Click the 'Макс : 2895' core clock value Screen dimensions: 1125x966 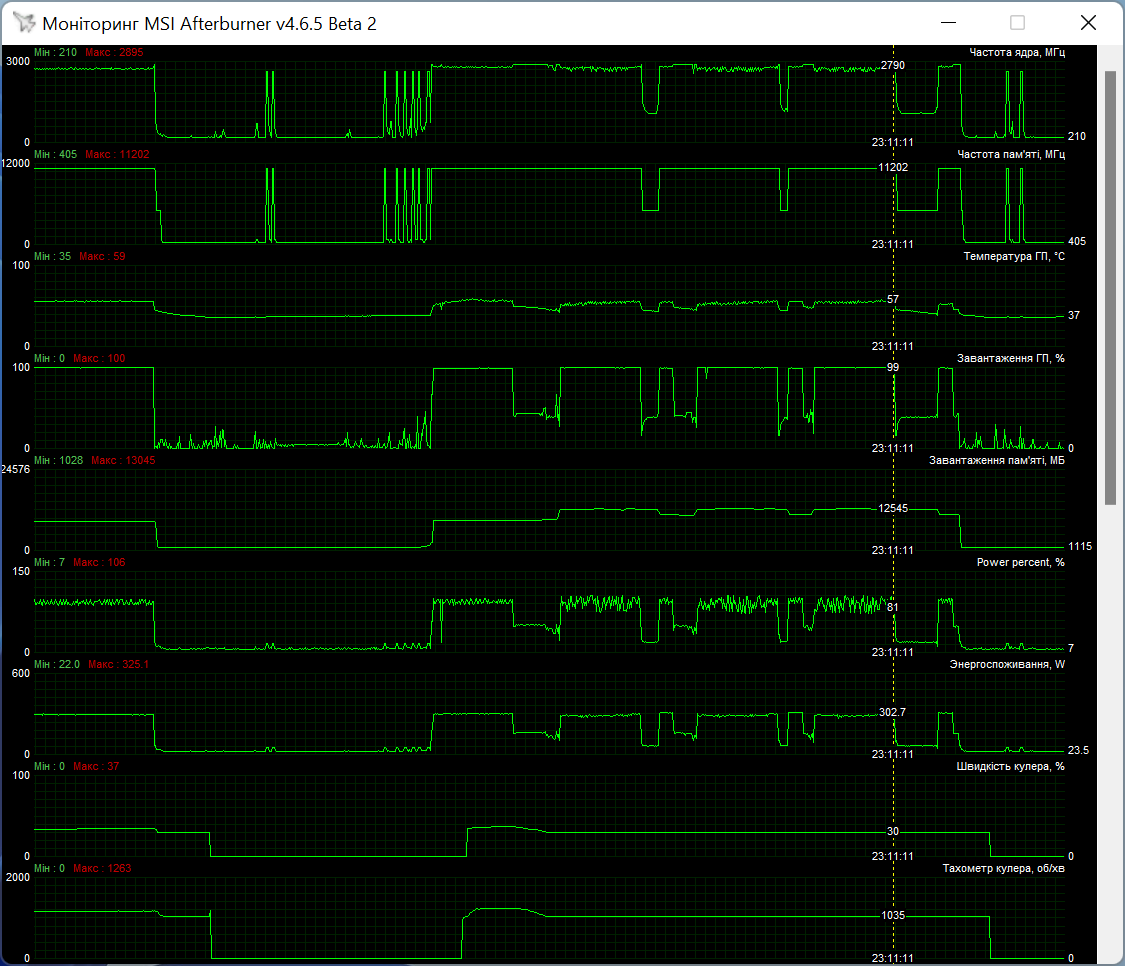pos(114,52)
